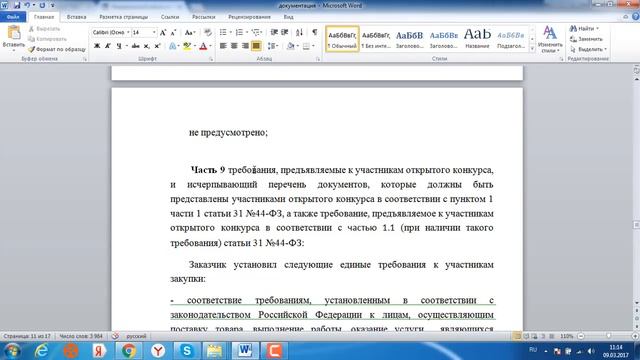Image resolution: width=640 pixels, height=360 pixels.
Task: Switch to the Вид (View) tab
Action: pos(289,17)
